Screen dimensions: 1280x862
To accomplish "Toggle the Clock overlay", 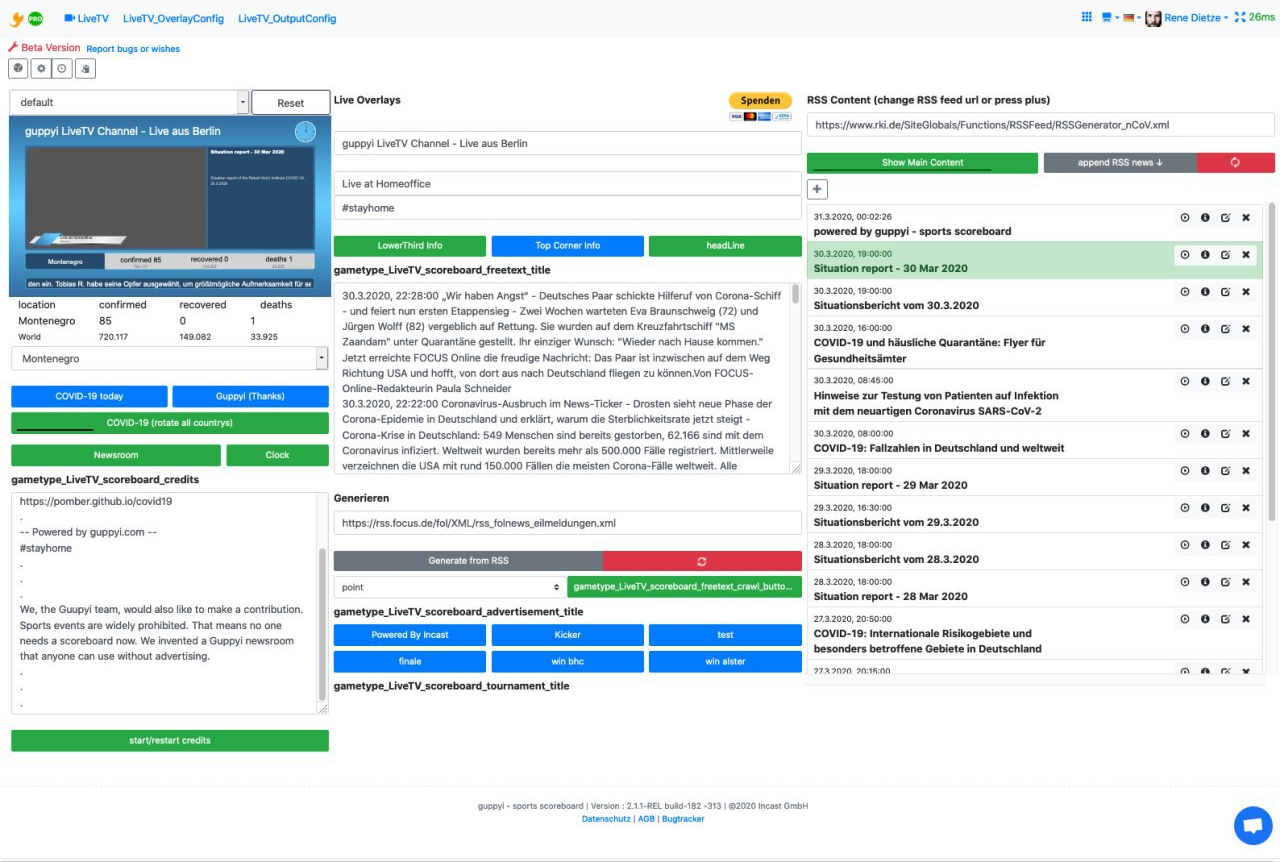I will [x=277, y=455].
